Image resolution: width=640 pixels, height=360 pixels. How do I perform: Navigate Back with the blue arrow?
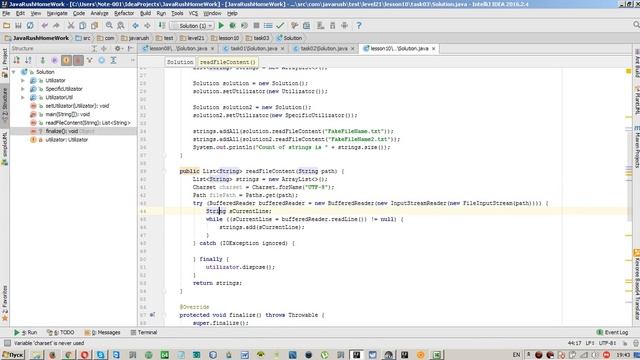click(135, 26)
